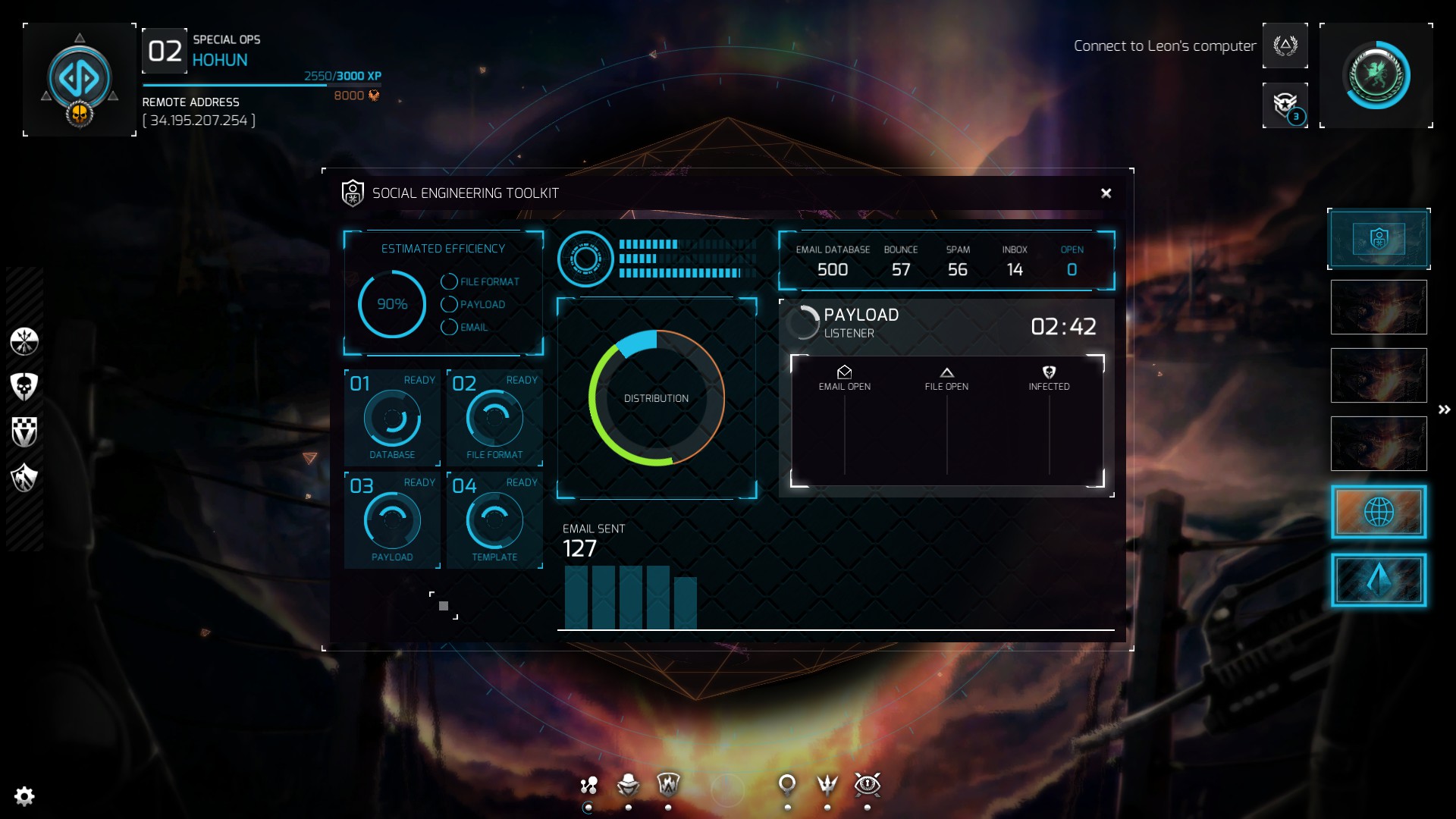Click the skull shield sidebar icon

(24, 386)
